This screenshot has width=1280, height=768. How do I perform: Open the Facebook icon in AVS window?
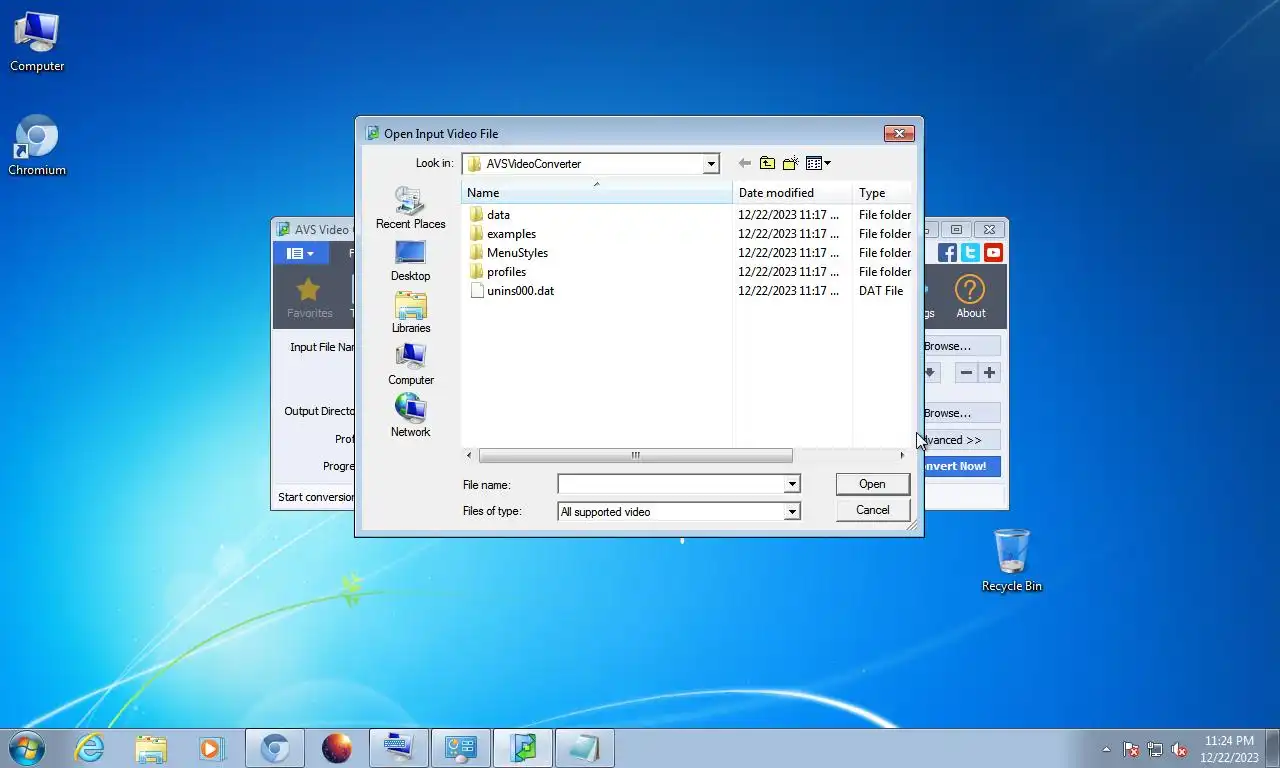947,253
